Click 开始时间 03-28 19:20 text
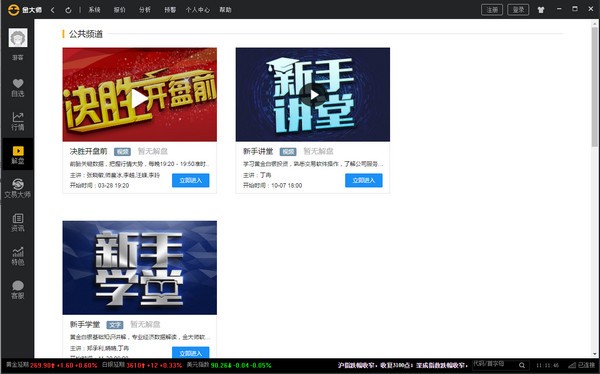Image resolution: width=600 pixels, height=374 pixels. (99, 185)
